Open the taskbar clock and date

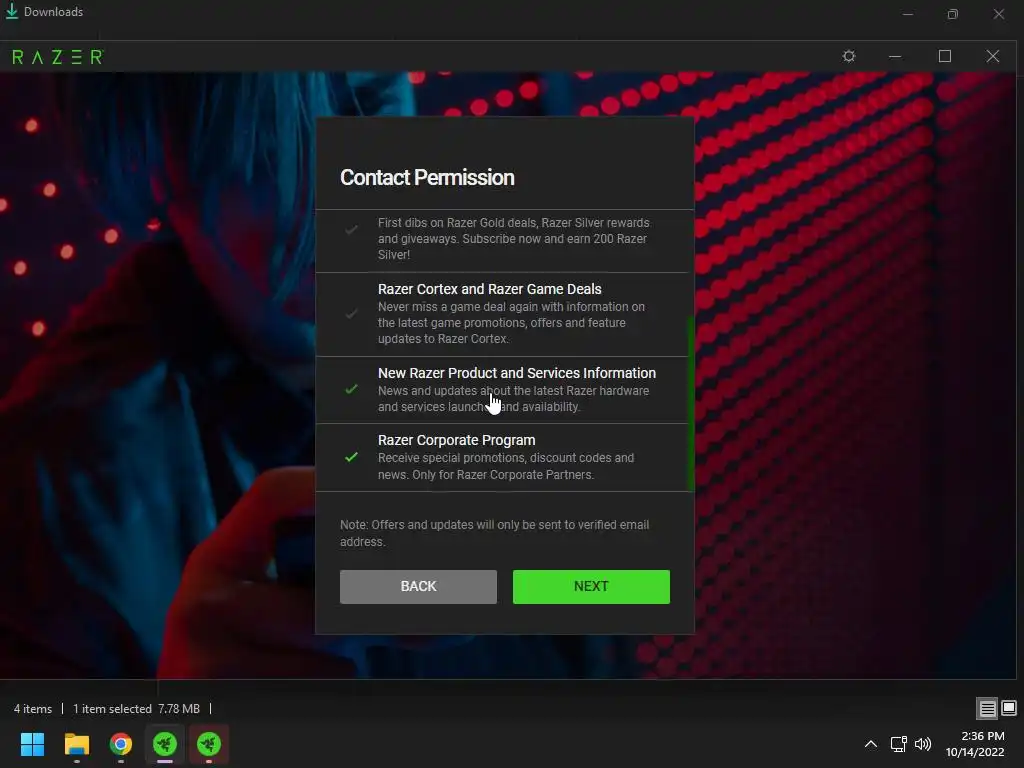pos(976,744)
